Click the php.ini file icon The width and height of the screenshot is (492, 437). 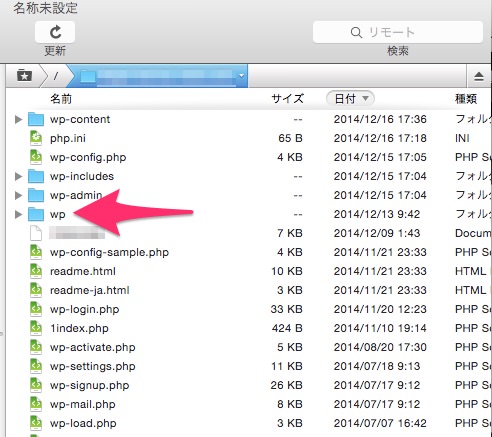coord(36,138)
